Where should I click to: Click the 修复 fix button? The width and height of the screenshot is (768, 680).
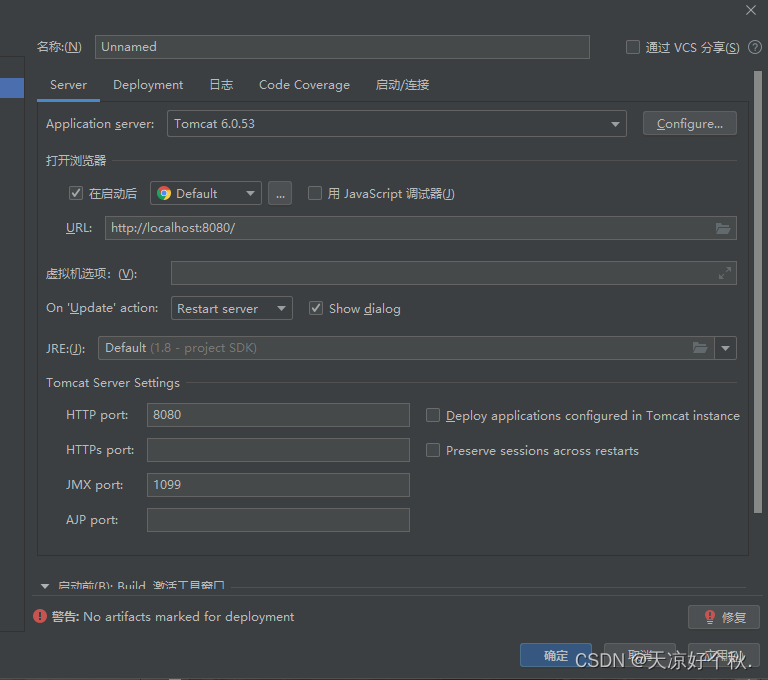tap(724, 617)
